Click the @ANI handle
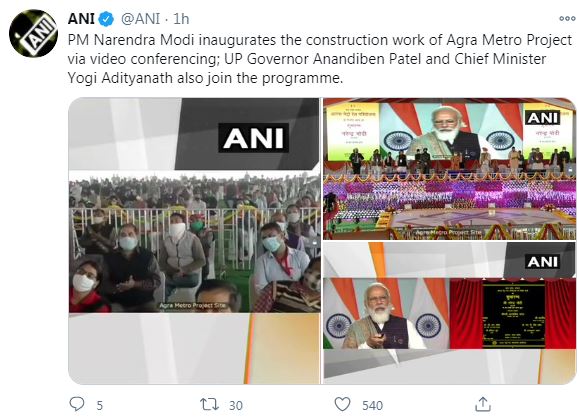 [x=140, y=19]
